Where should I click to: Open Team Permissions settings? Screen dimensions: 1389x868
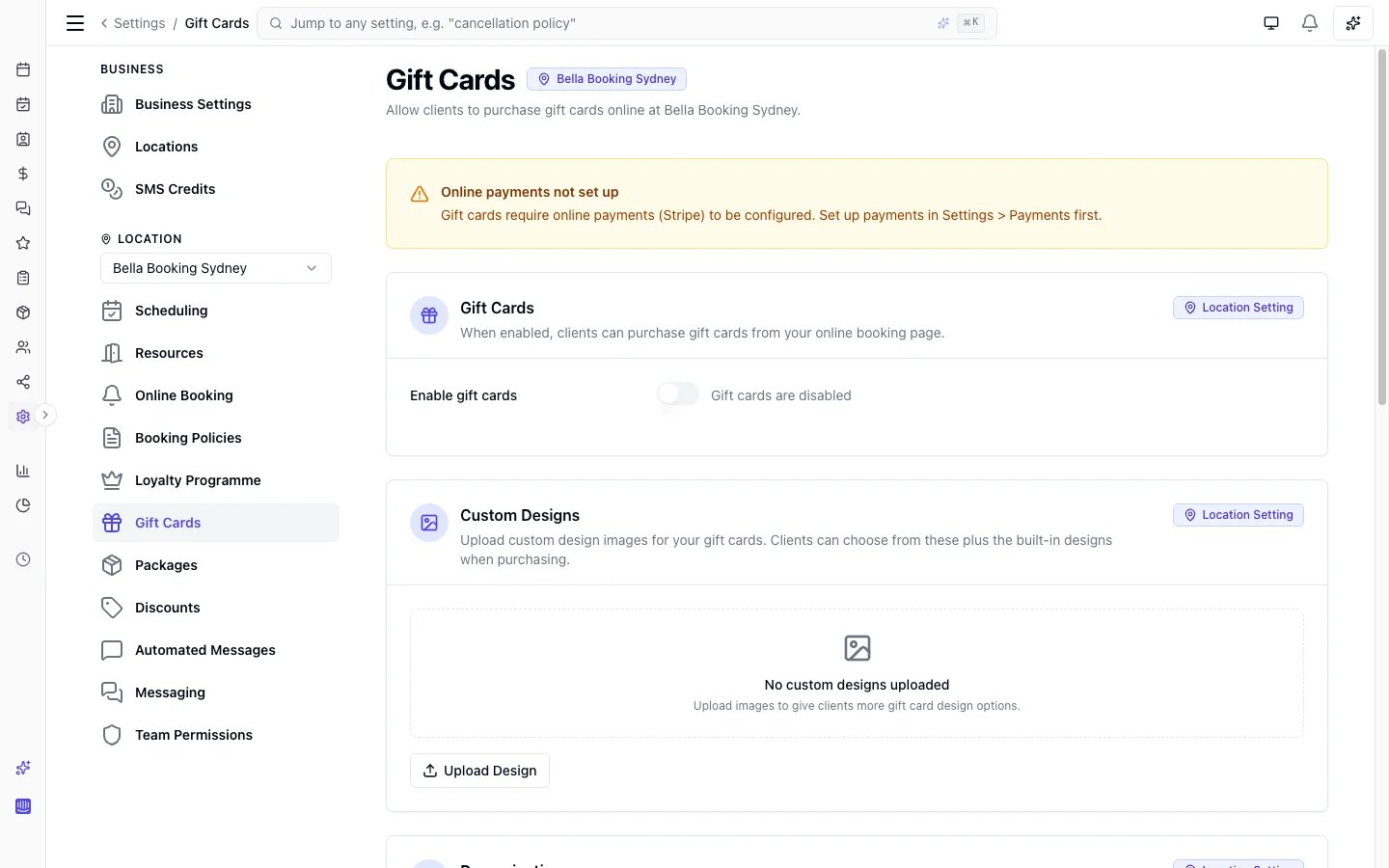point(216,735)
